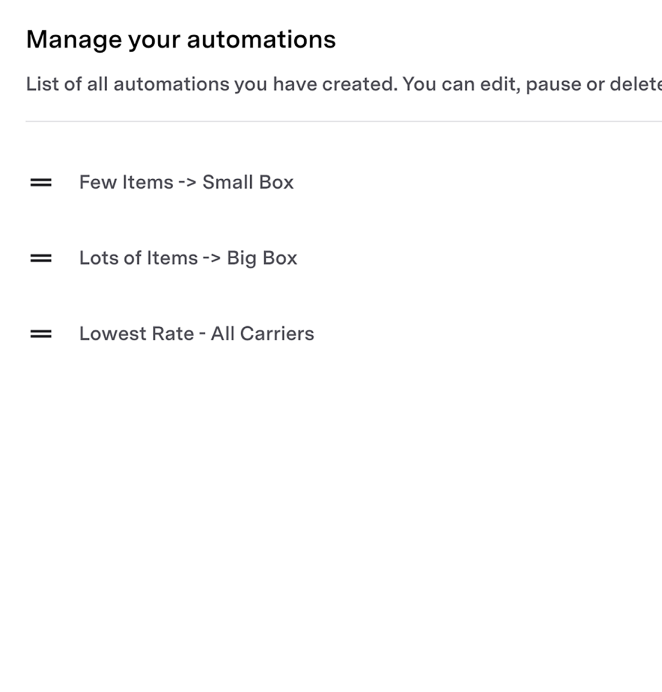662x692 pixels.
Task: Click the All Carriers automation row title
Action: coord(196,334)
